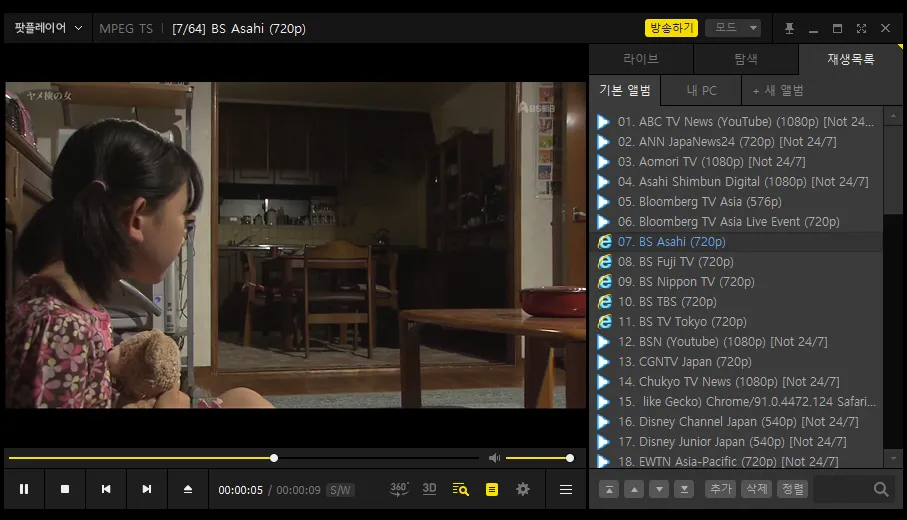Toggle the yellow playlist panel icon
This screenshot has width=907, height=520.
click(492, 489)
